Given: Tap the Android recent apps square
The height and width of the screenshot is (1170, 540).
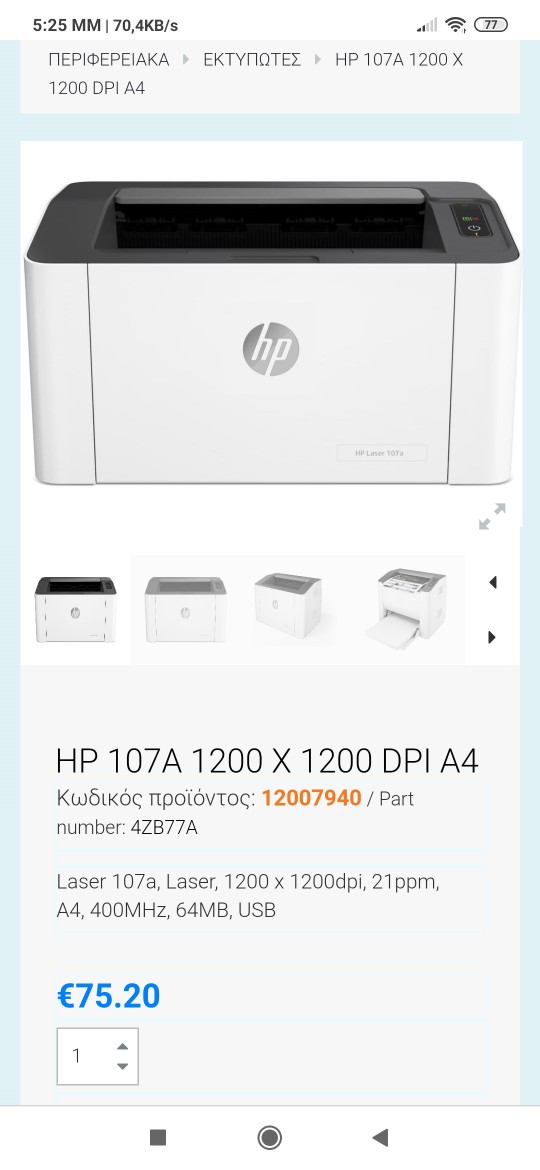Looking at the screenshot, I should [158, 1137].
